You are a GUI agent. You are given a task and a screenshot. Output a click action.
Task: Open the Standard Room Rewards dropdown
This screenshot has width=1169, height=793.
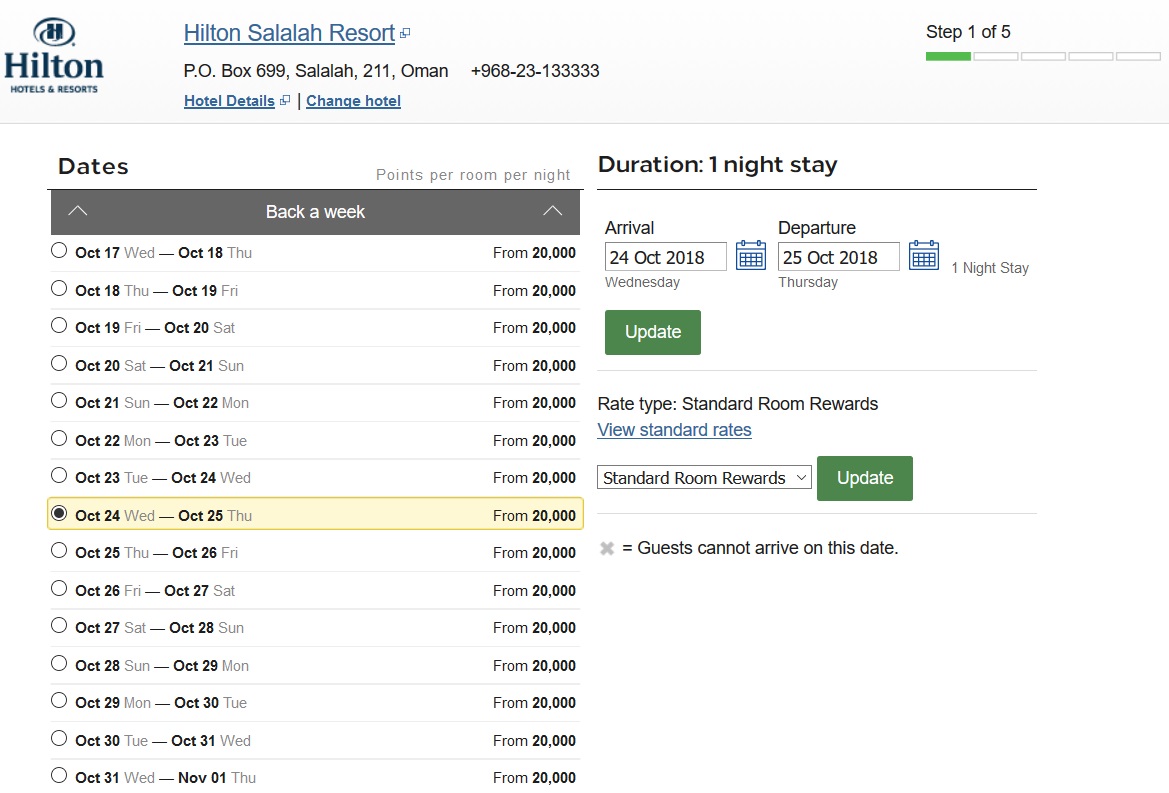coord(704,478)
